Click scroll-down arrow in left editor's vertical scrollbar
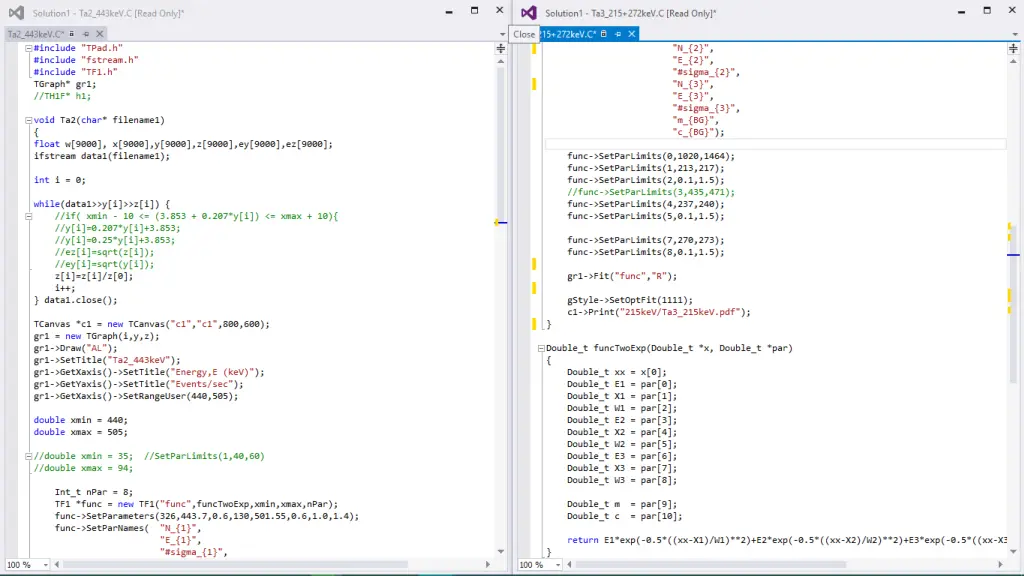 (500, 551)
